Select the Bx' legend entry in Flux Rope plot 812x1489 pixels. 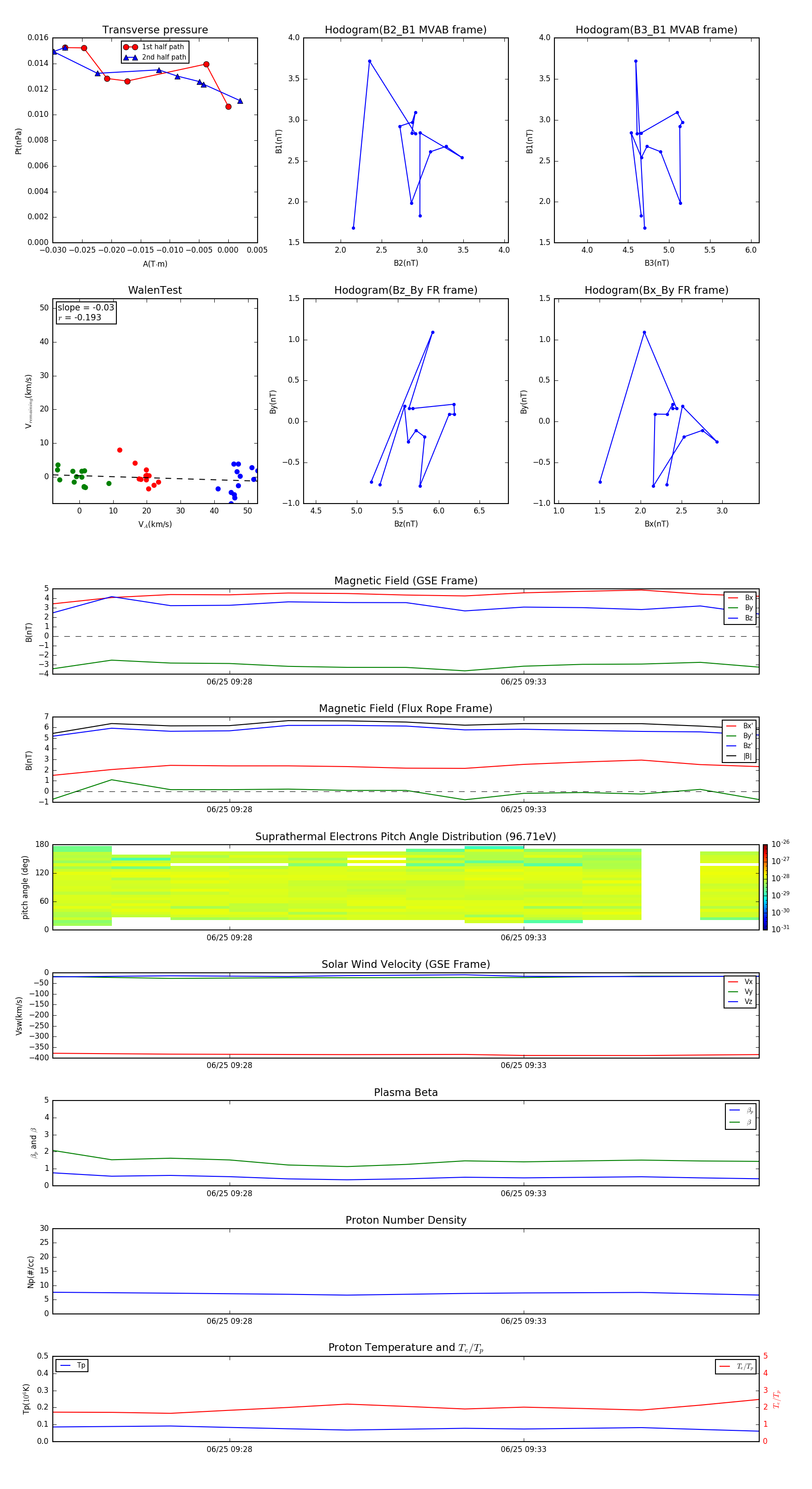point(740,726)
